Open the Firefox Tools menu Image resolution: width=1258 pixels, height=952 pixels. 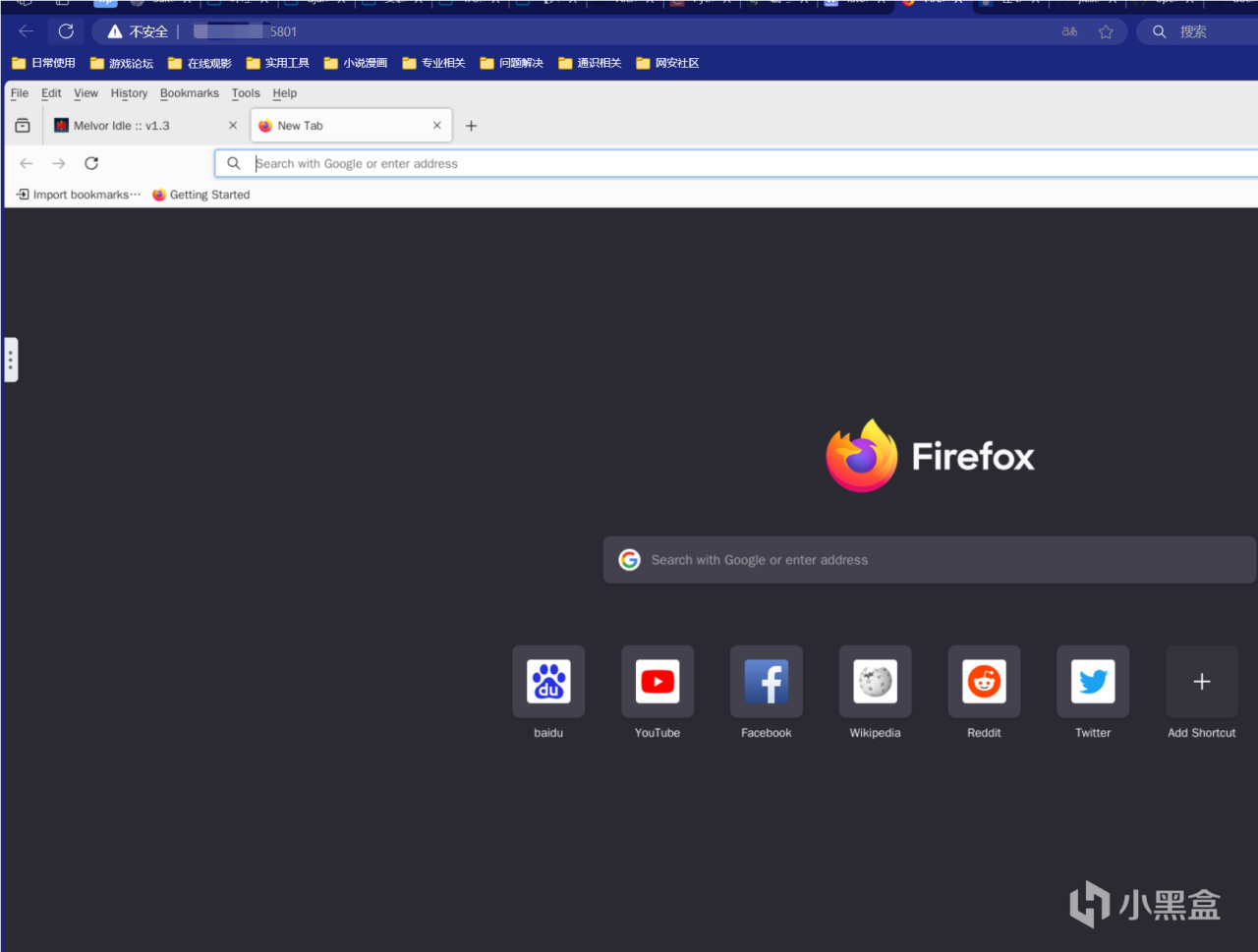coord(246,93)
